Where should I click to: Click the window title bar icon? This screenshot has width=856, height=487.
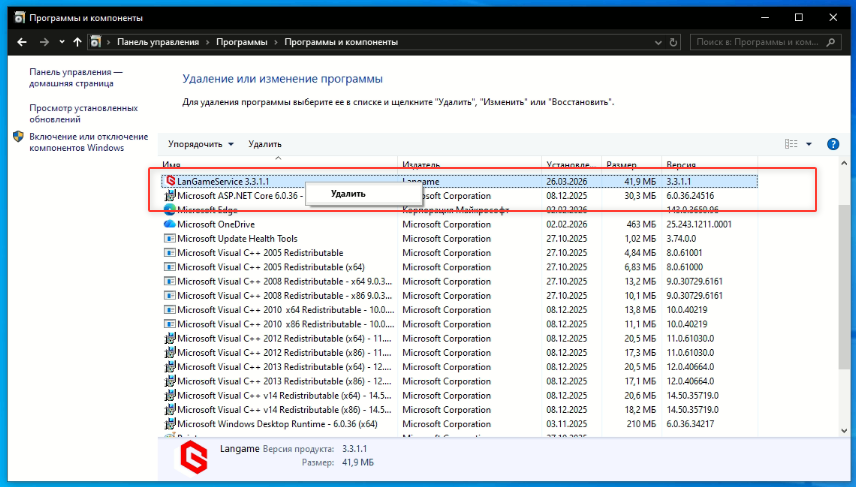tap(19, 17)
